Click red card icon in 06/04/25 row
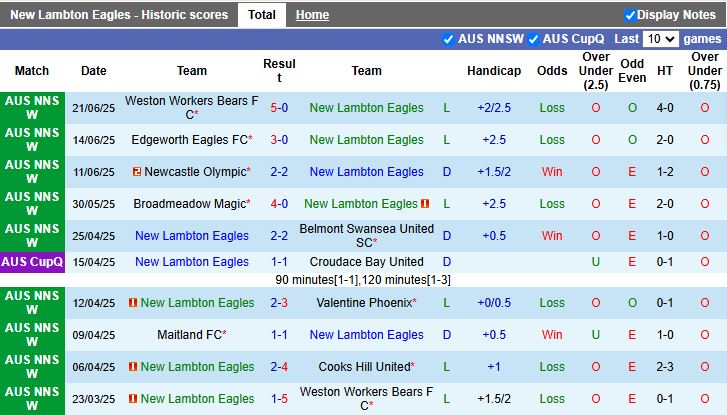The image size is (727, 415). (x=133, y=367)
